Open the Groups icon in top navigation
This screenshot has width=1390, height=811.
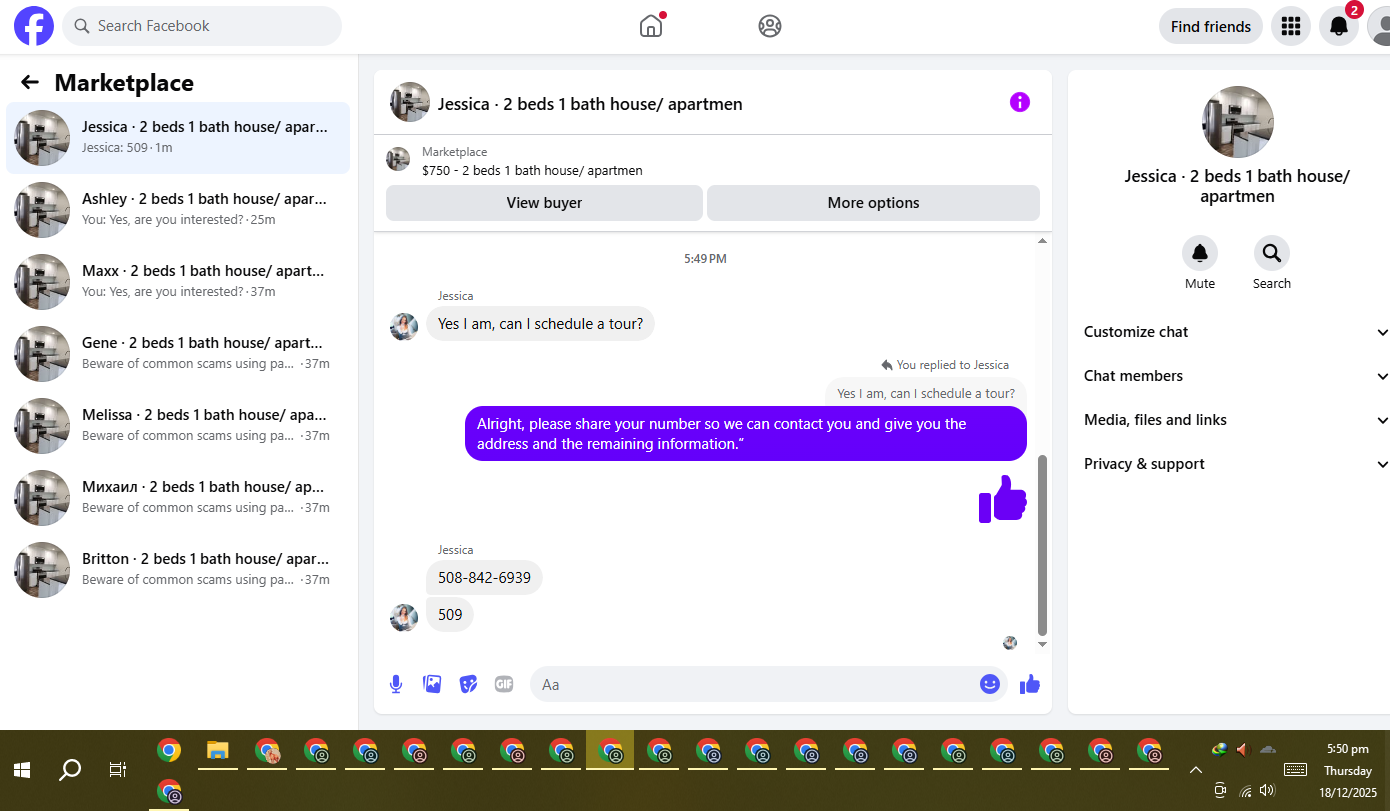[x=770, y=26]
